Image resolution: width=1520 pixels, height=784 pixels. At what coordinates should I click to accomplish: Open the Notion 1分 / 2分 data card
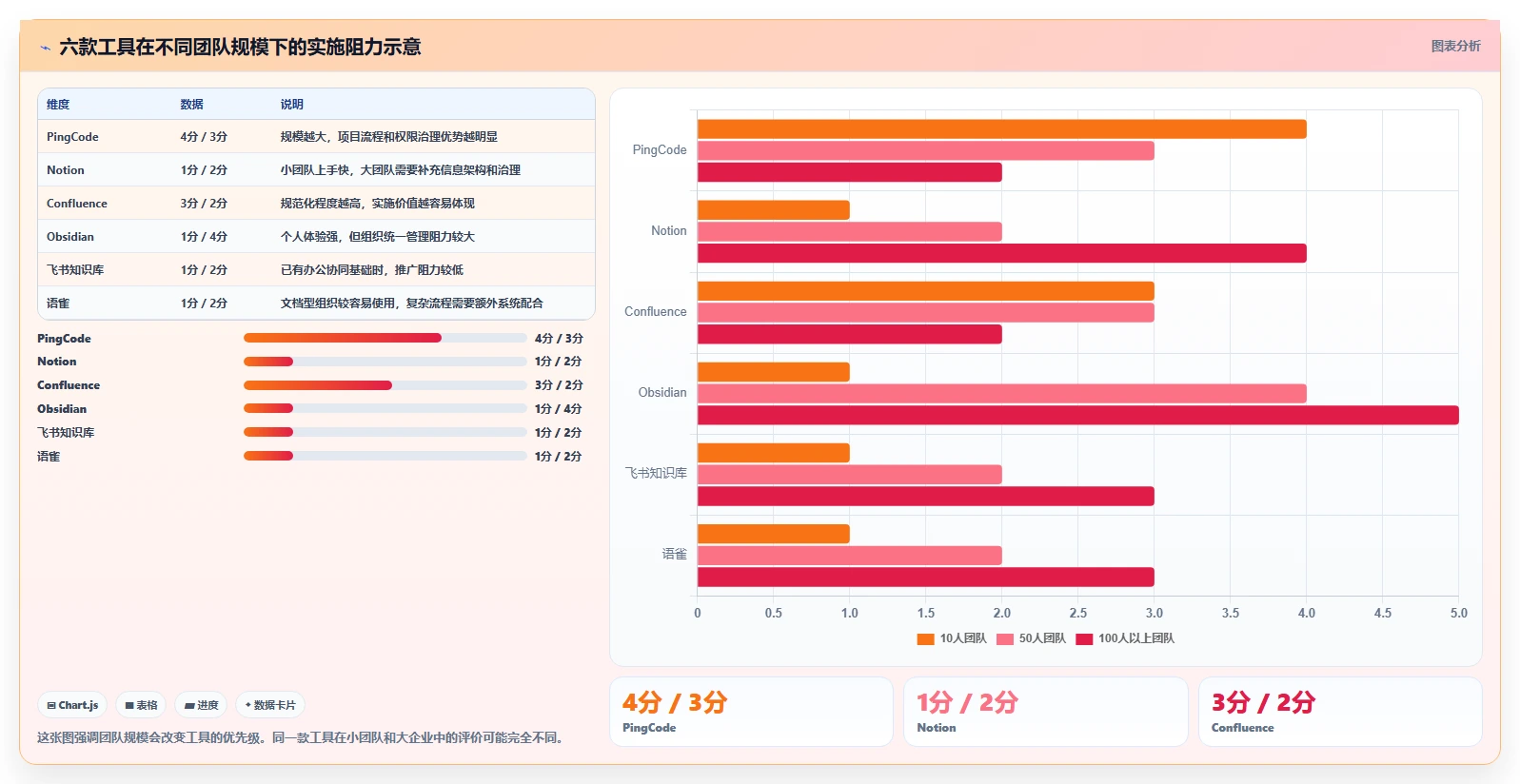[x=1046, y=712]
